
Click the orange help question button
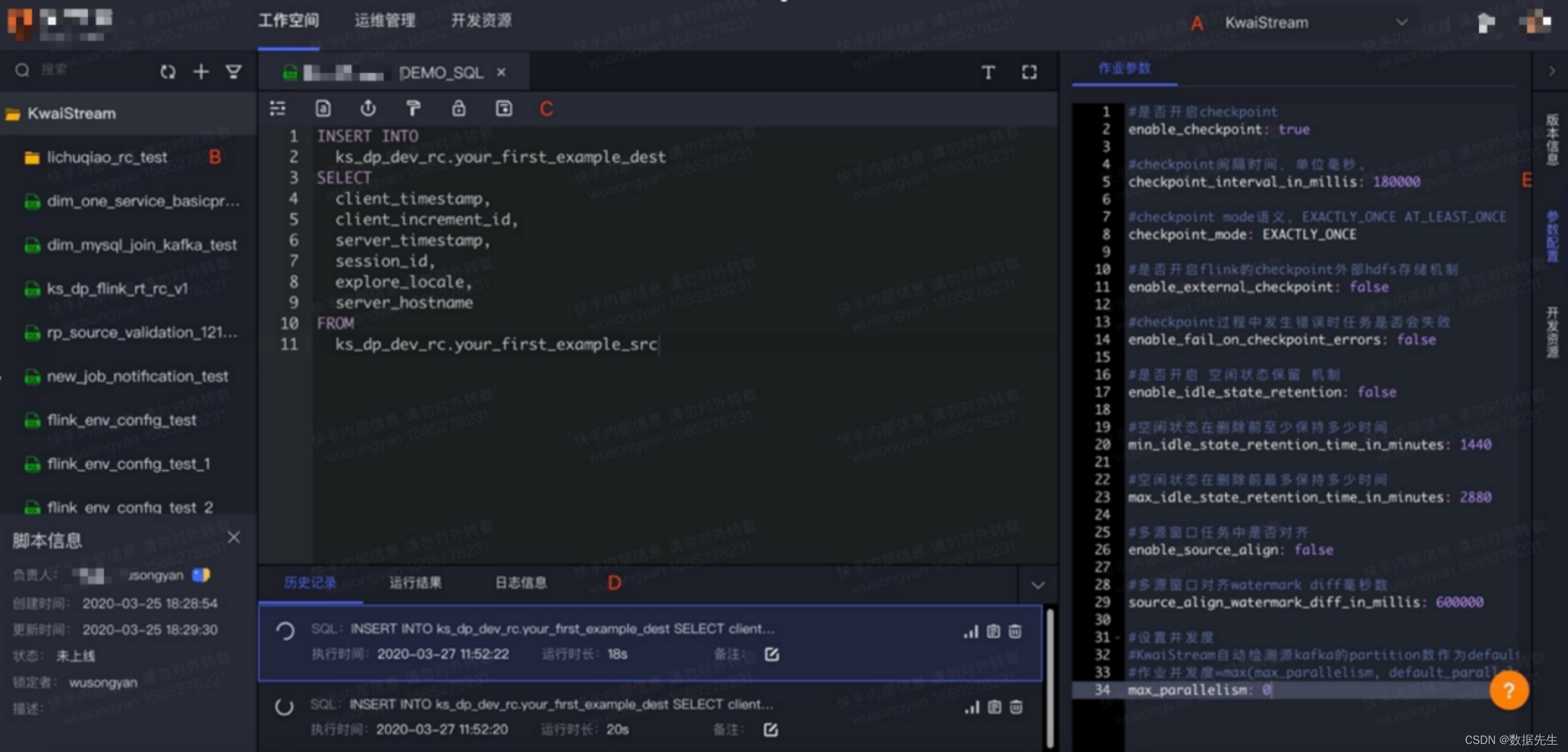[x=1509, y=690]
